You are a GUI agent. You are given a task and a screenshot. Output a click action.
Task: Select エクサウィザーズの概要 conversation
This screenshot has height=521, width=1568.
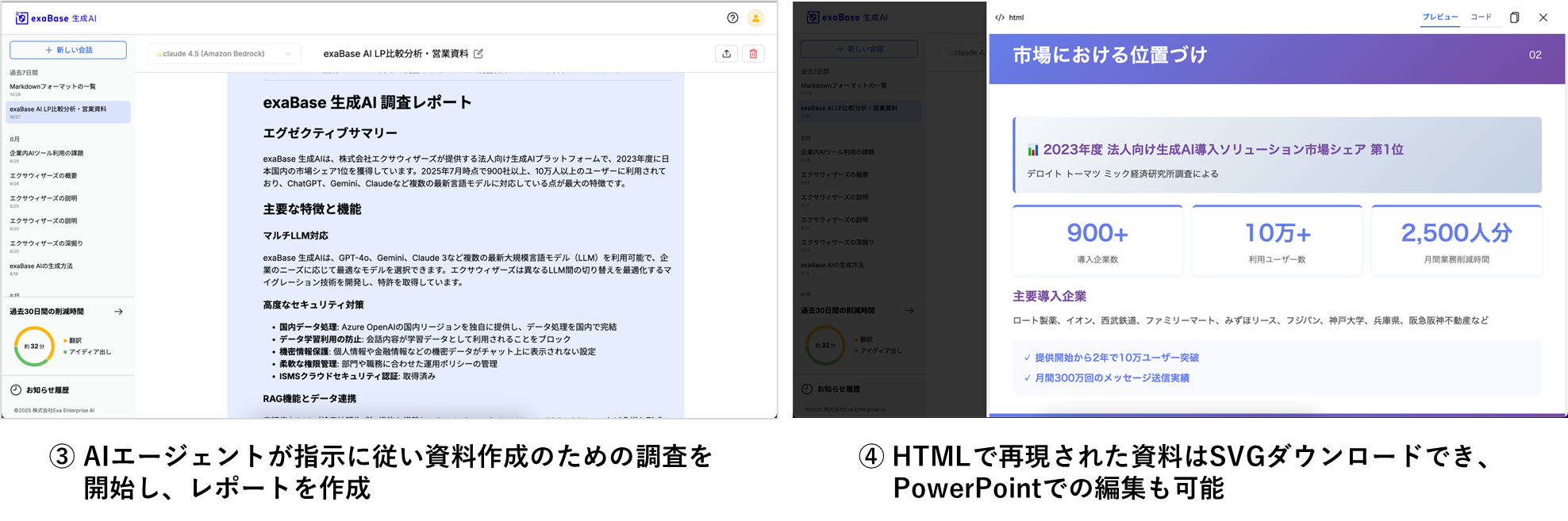(43, 176)
